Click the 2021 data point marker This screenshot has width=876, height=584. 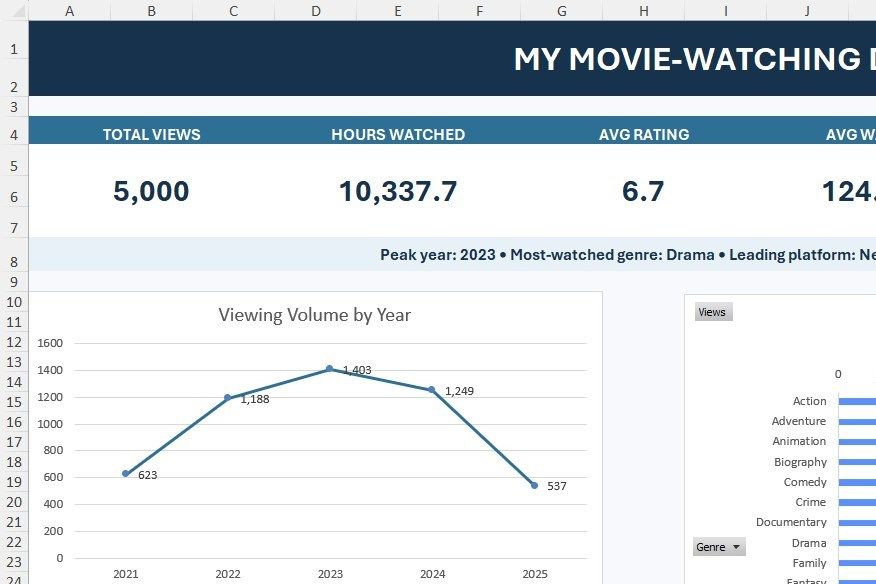coord(126,473)
